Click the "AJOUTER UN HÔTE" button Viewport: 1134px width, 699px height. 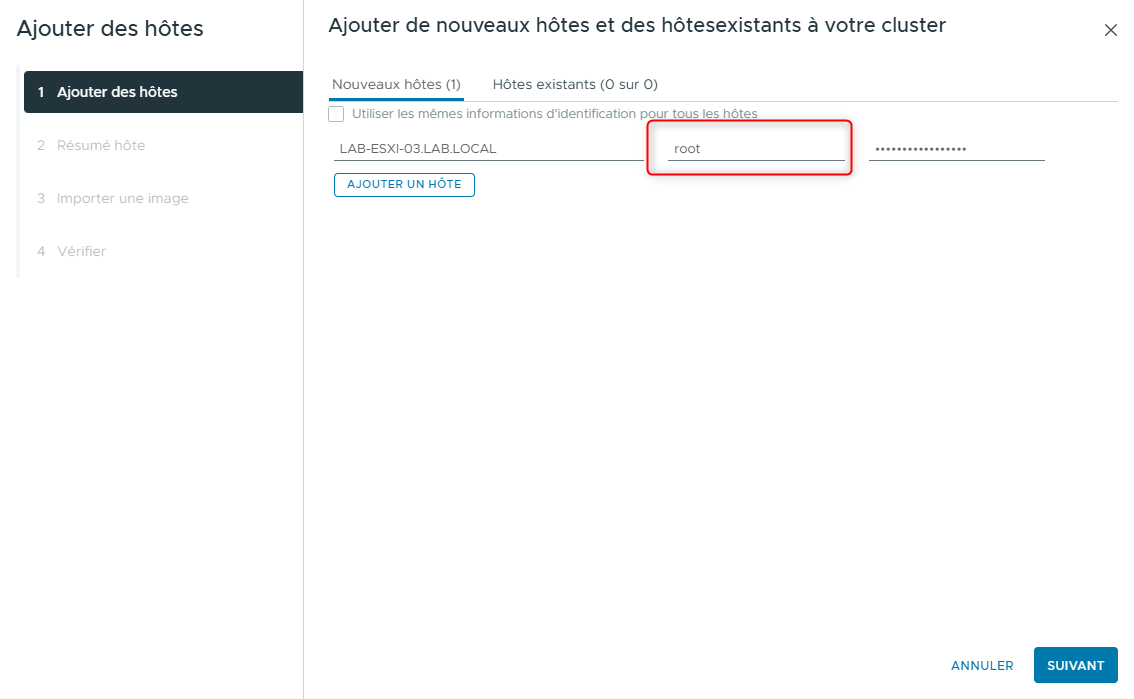coord(404,184)
